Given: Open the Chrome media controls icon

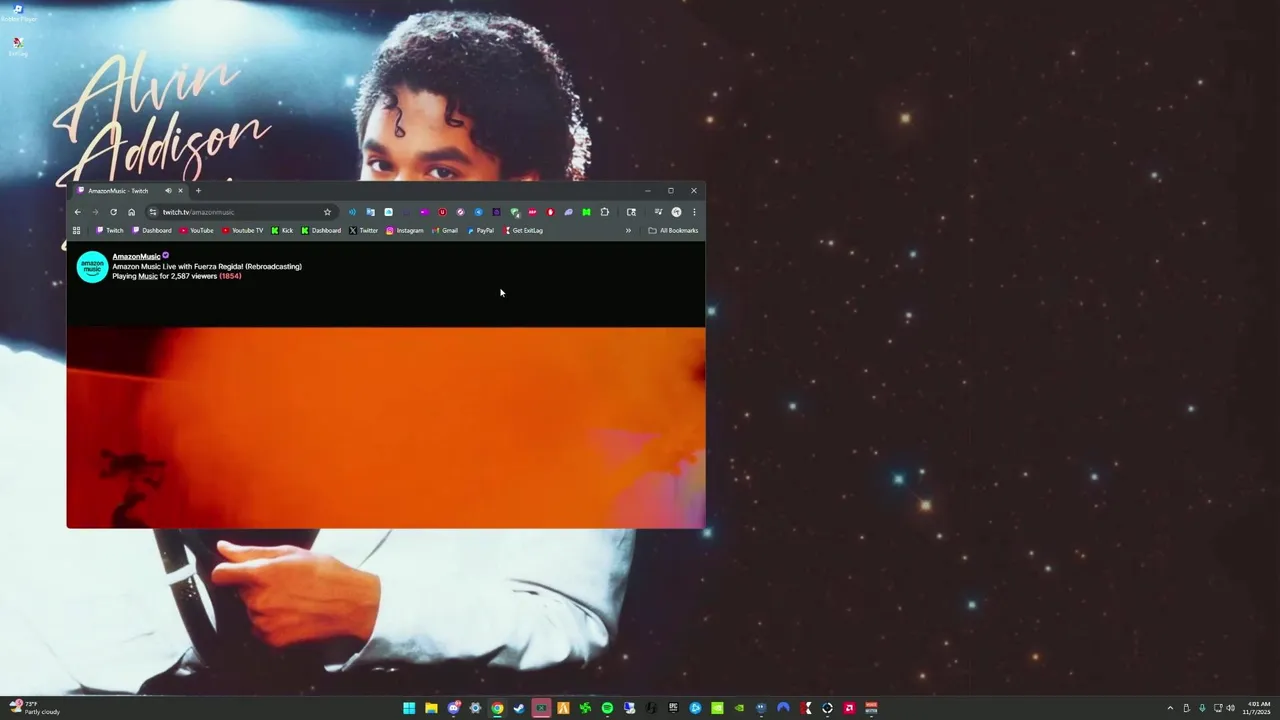Looking at the screenshot, I should pyautogui.click(x=658, y=212).
